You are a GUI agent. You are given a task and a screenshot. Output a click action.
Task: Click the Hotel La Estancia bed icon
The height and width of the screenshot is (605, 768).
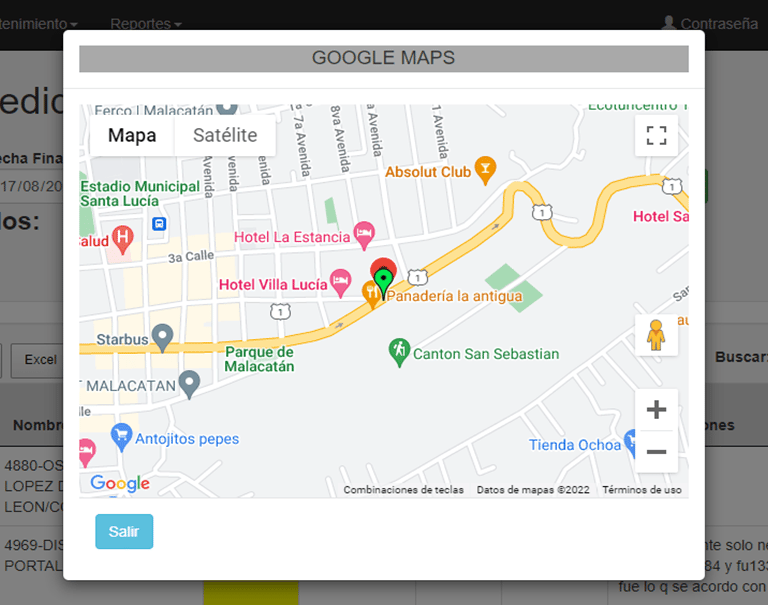[x=364, y=235]
